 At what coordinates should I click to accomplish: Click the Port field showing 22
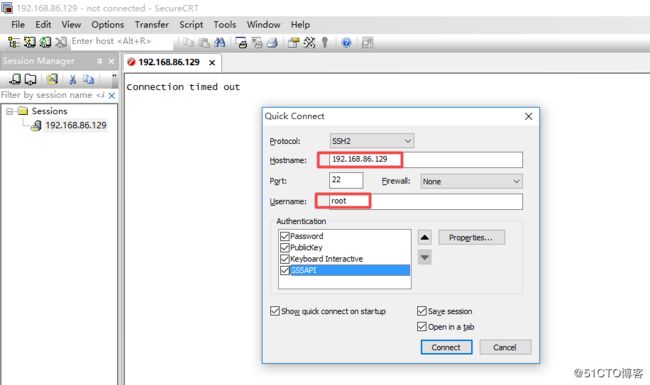click(346, 180)
